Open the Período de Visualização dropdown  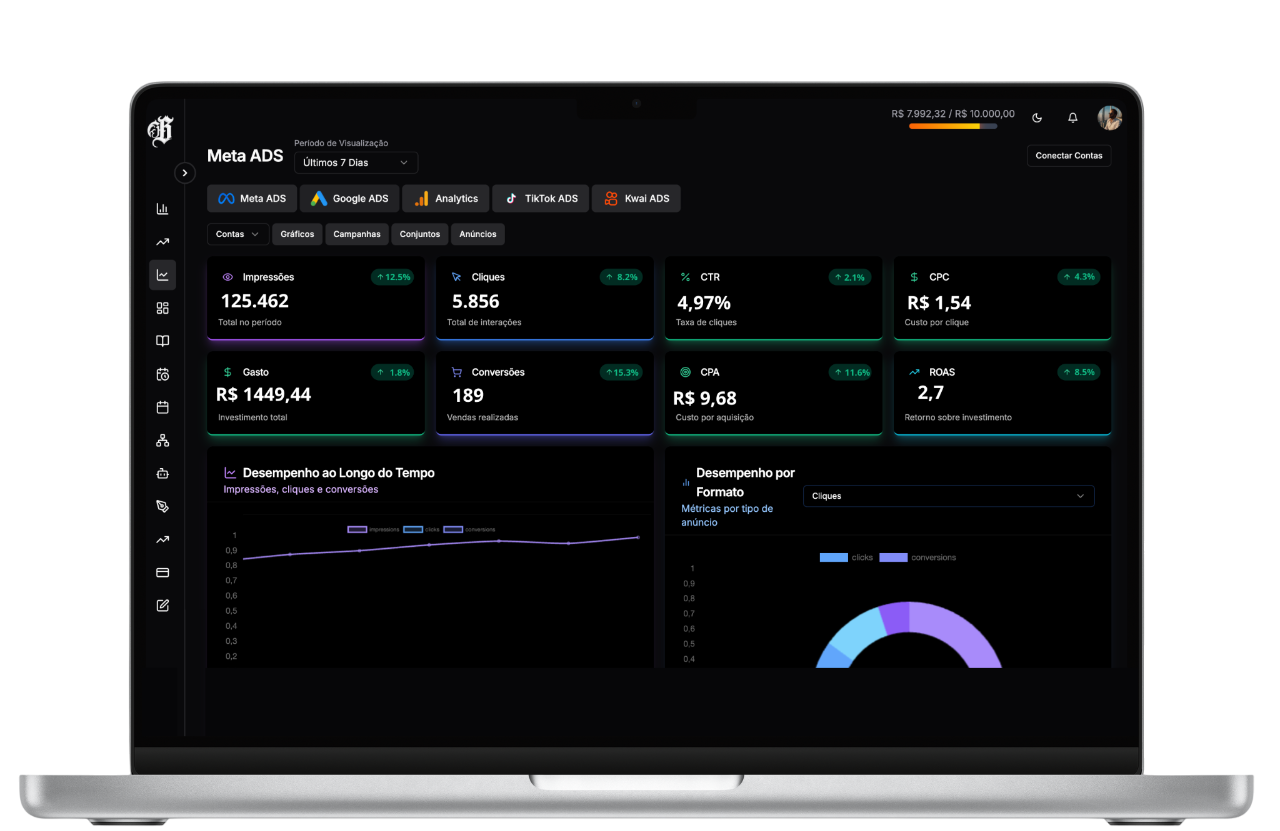[x=355, y=162]
